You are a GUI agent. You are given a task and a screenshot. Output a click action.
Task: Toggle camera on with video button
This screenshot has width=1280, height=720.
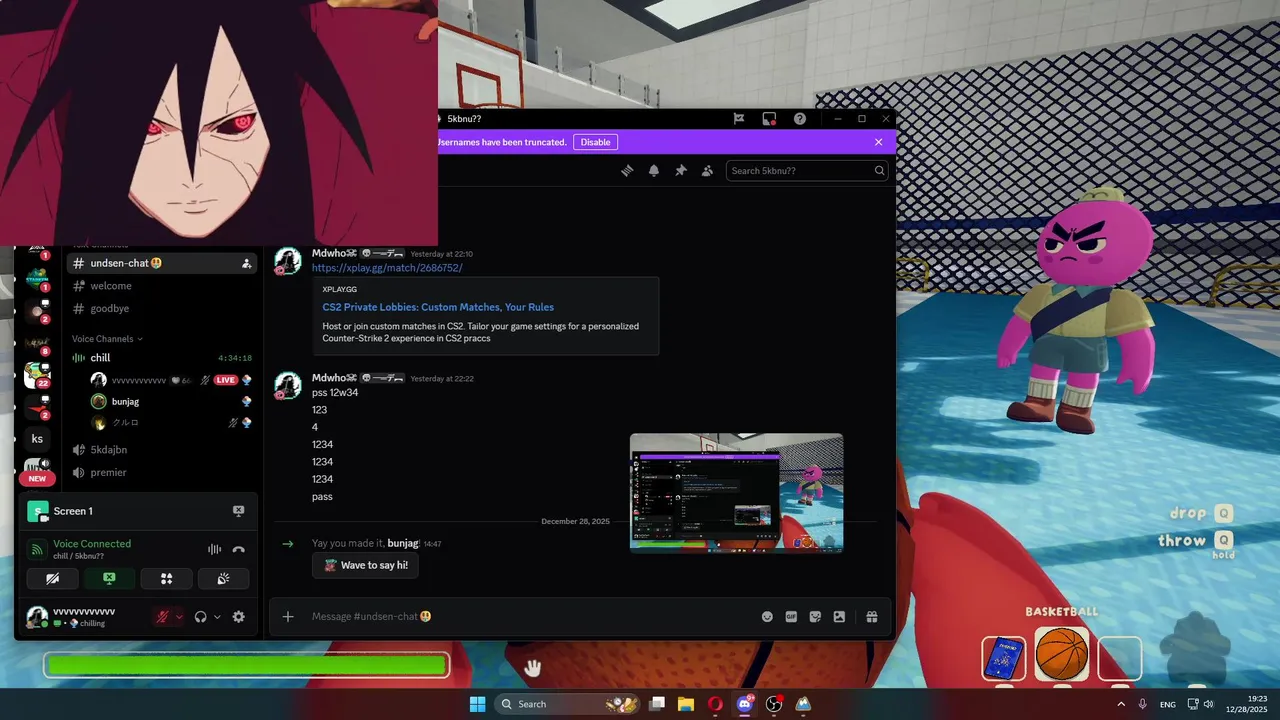point(52,578)
